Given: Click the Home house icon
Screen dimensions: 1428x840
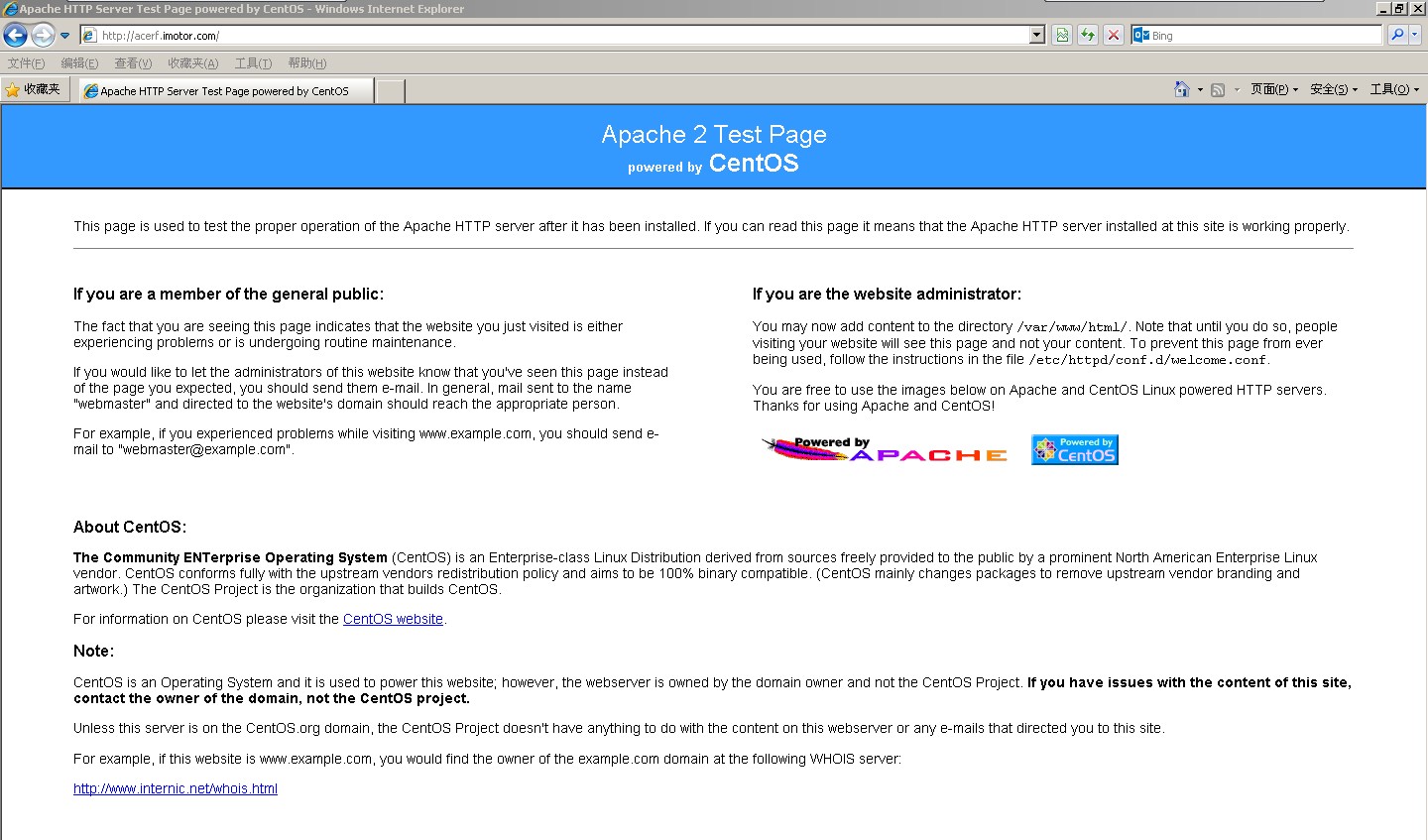Looking at the screenshot, I should [x=1181, y=89].
